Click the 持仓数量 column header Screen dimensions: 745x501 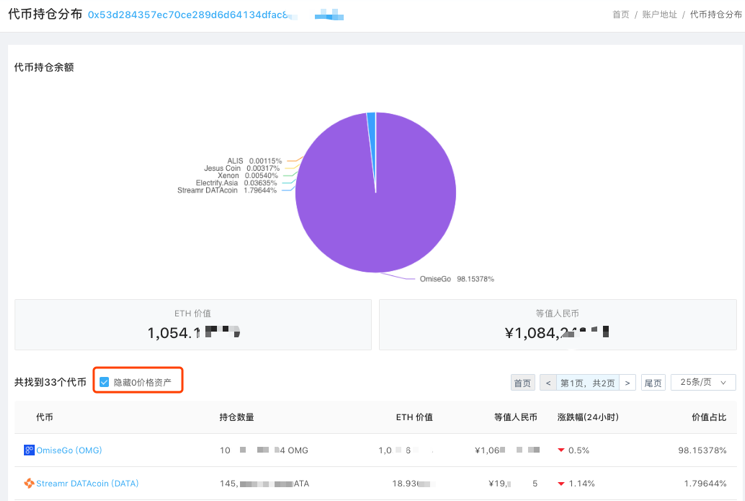click(x=237, y=417)
